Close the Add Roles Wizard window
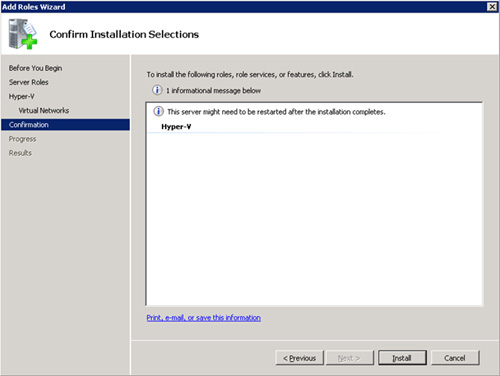The image size is (500, 376). click(x=492, y=7)
